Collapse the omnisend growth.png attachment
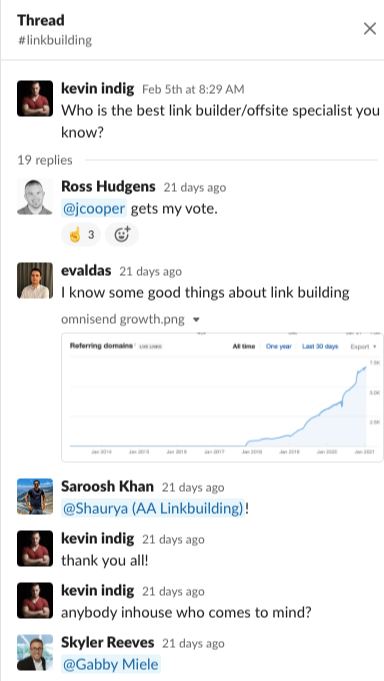 pyautogui.click(x=196, y=320)
